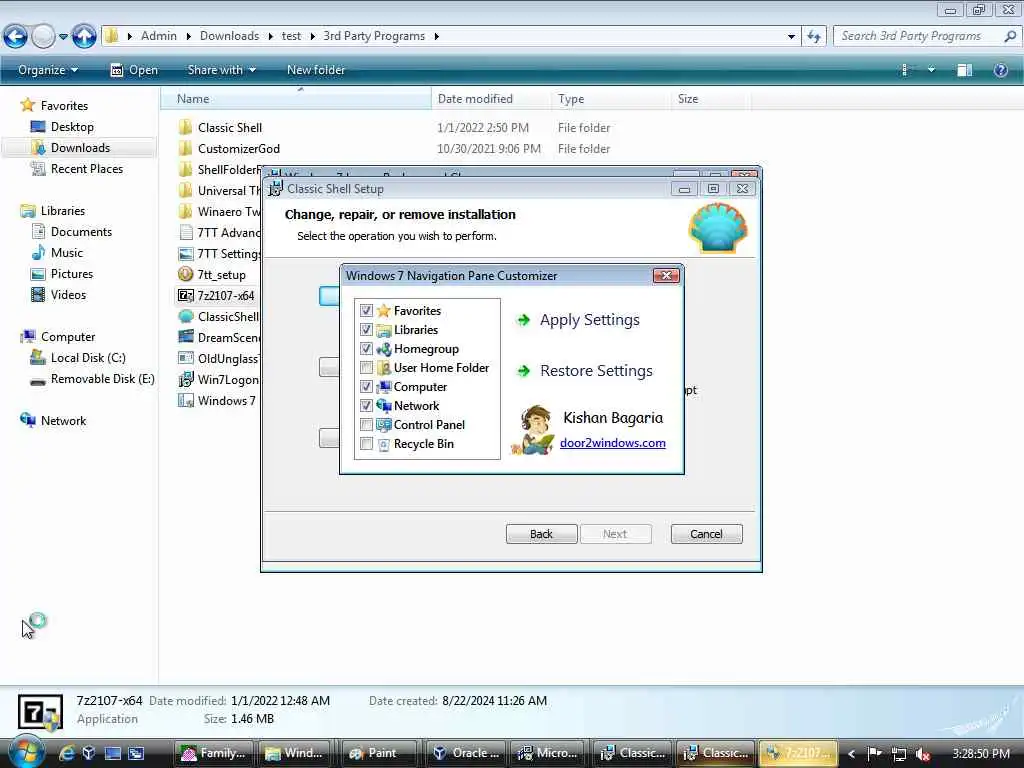This screenshot has width=1024, height=768.
Task: Toggle the Libraries checkbox in Navigation Pane Customizer
Action: 366,330
